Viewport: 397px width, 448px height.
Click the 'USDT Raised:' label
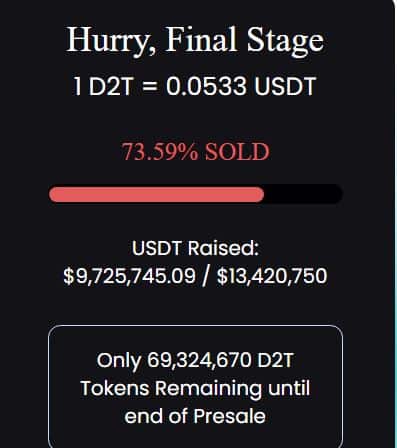point(195,248)
